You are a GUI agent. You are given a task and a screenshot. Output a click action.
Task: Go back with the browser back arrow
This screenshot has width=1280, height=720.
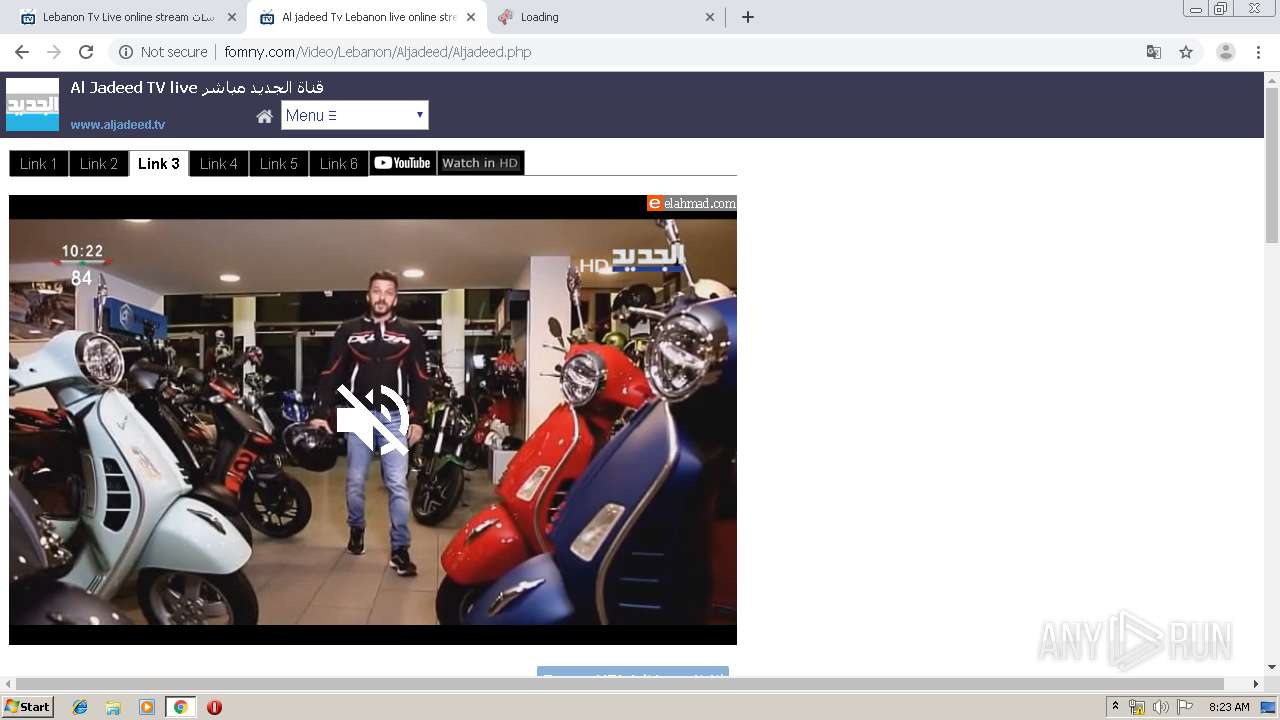(22, 52)
